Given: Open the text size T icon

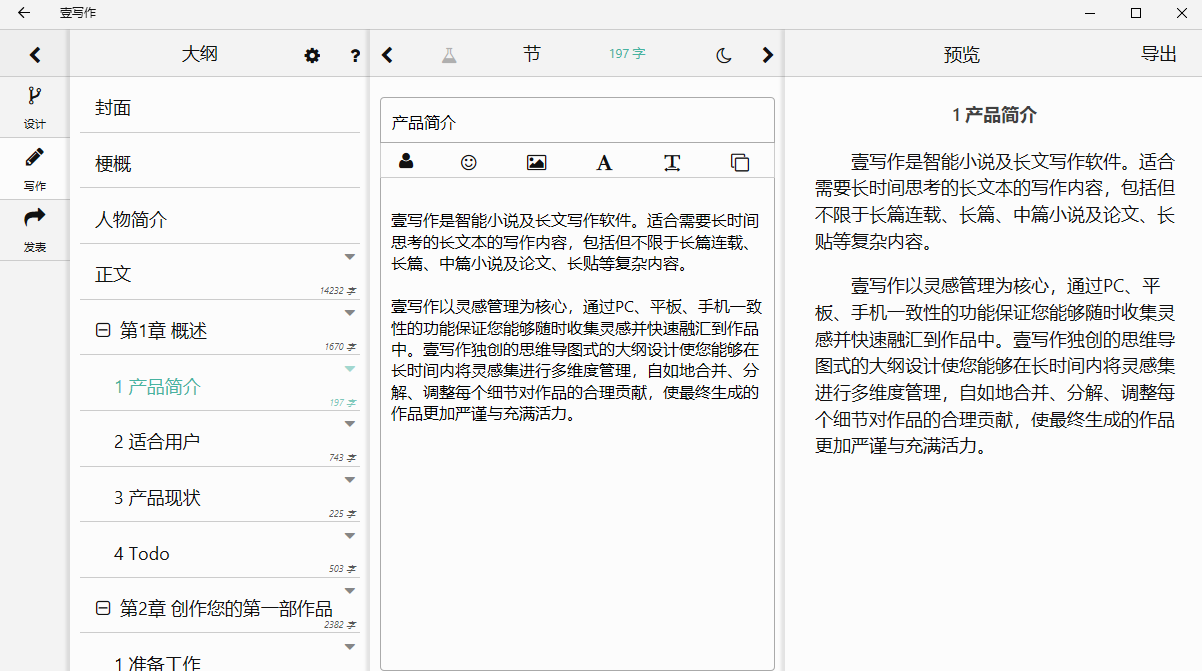Looking at the screenshot, I should [x=672, y=162].
